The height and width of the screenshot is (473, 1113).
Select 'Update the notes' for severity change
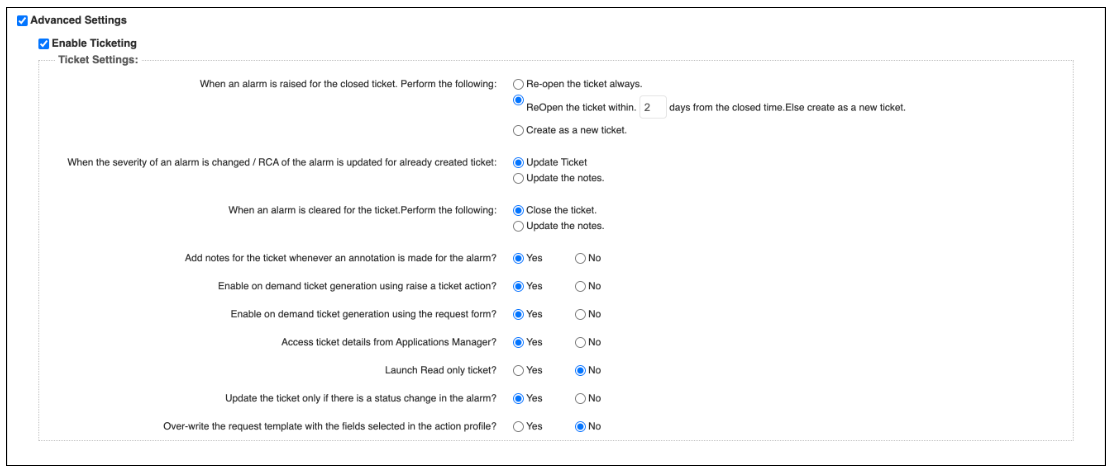(518, 178)
